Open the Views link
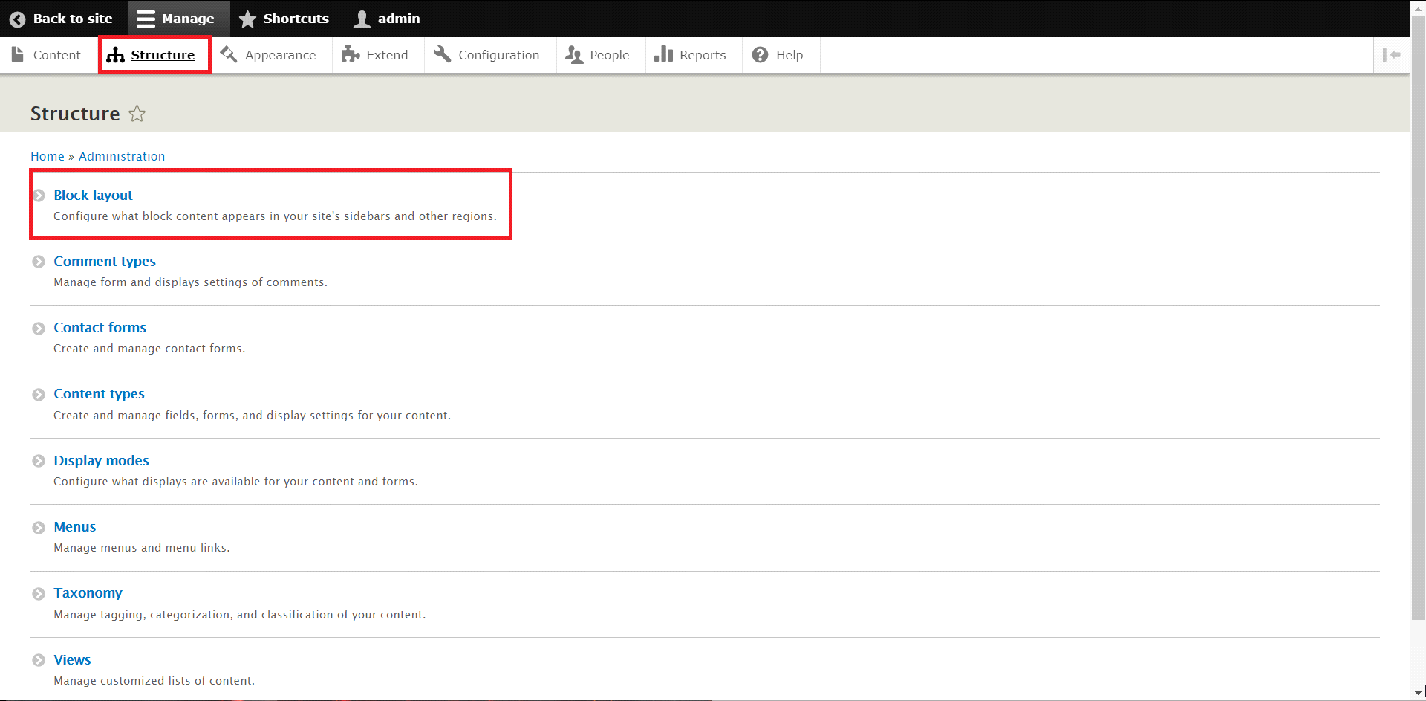Image resolution: width=1426 pixels, height=701 pixels. (72, 660)
